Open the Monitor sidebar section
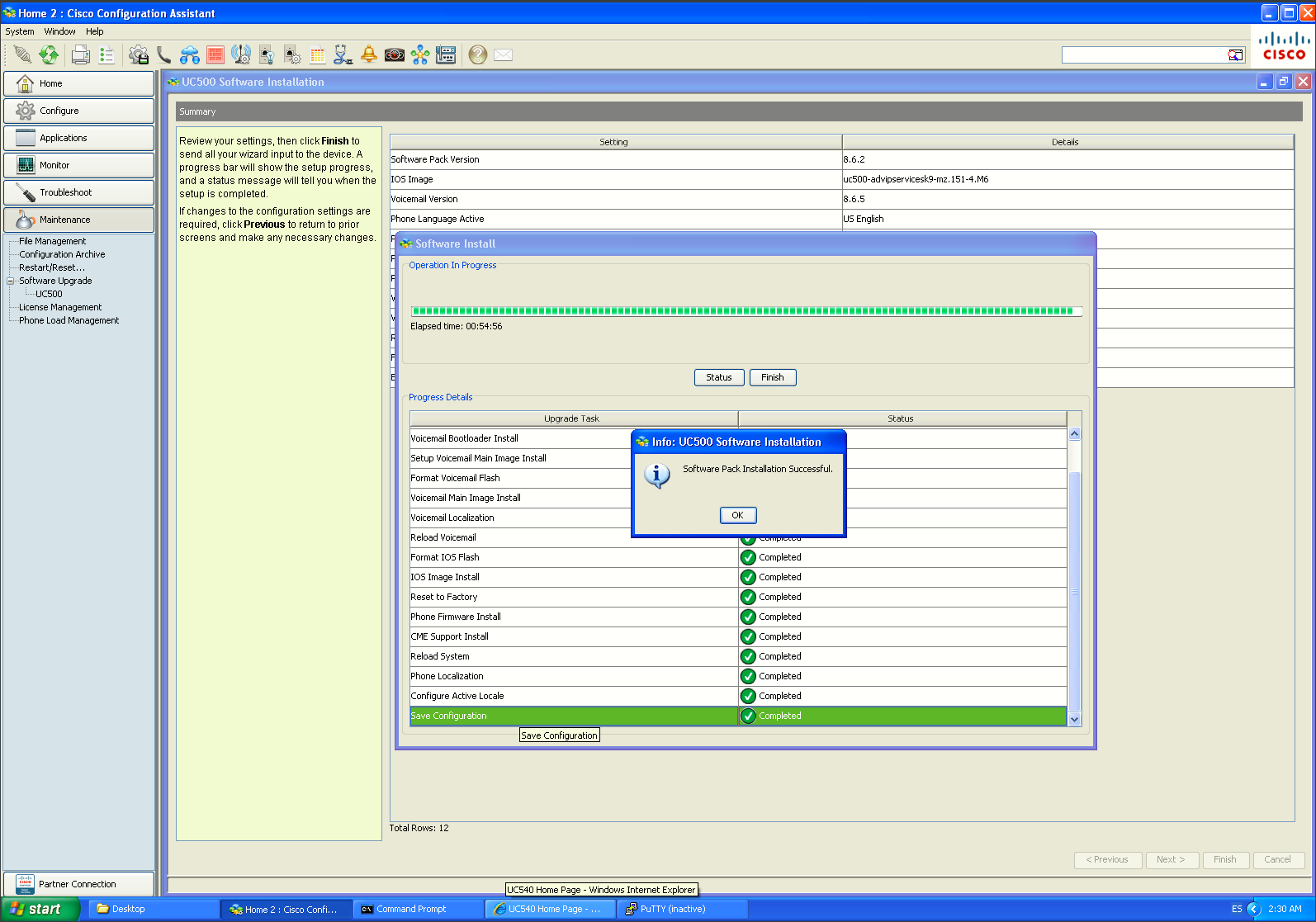 pyautogui.click(x=78, y=165)
